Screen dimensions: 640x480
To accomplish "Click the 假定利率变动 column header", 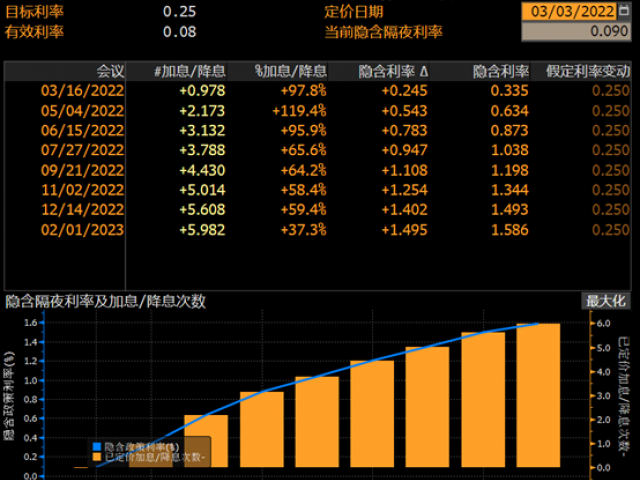I will pyautogui.click(x=588, y=71).
